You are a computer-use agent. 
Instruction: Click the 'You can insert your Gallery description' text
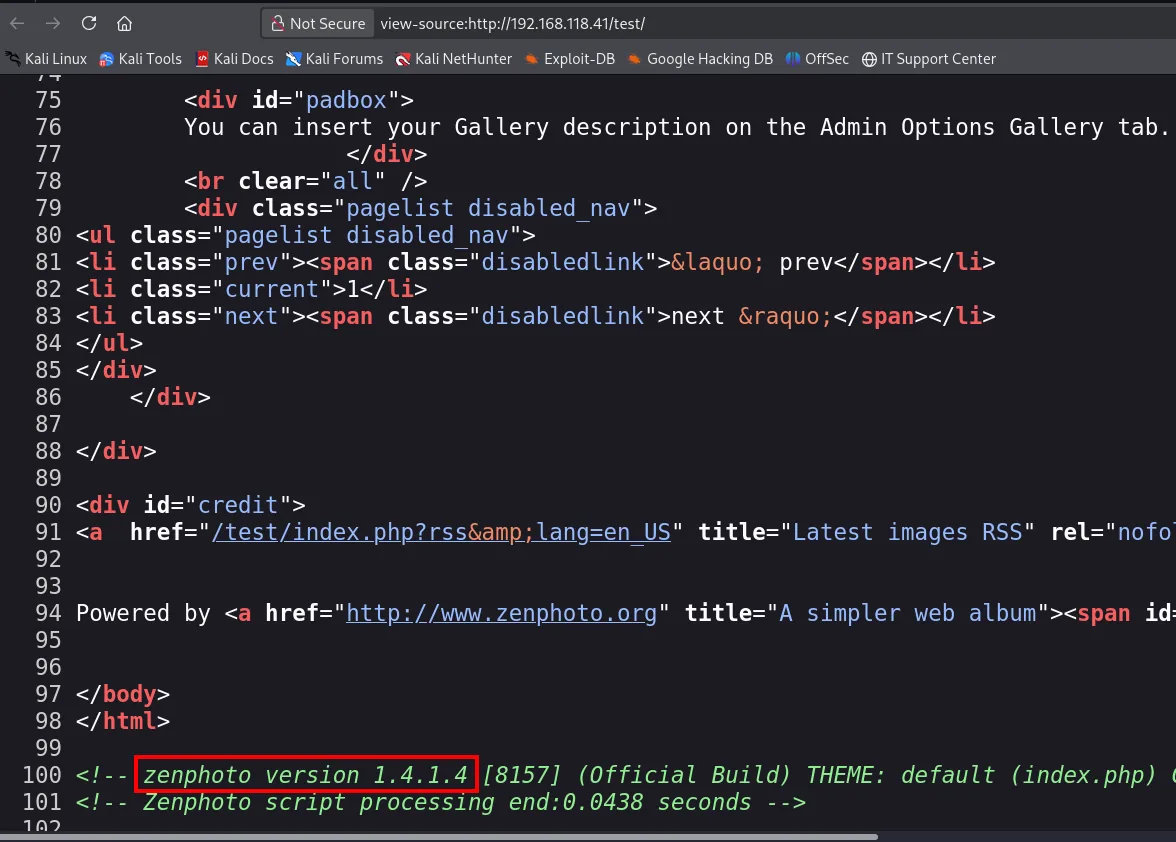click(x=448, y=127)
